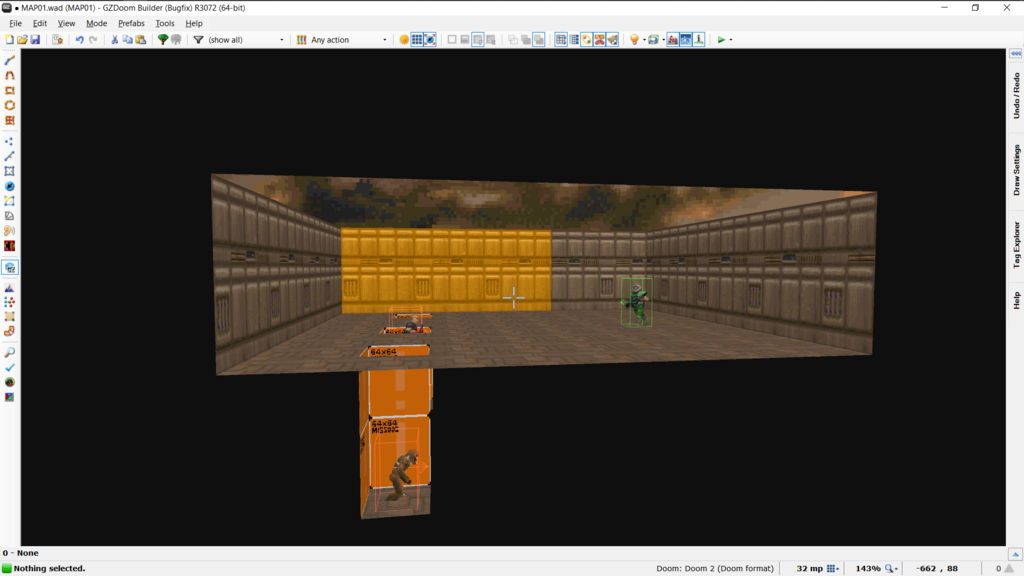Image resolution: width=1024 pixels, height=576 pixels.
Task: Open the Help side tab
Action: coord(1016,300)
